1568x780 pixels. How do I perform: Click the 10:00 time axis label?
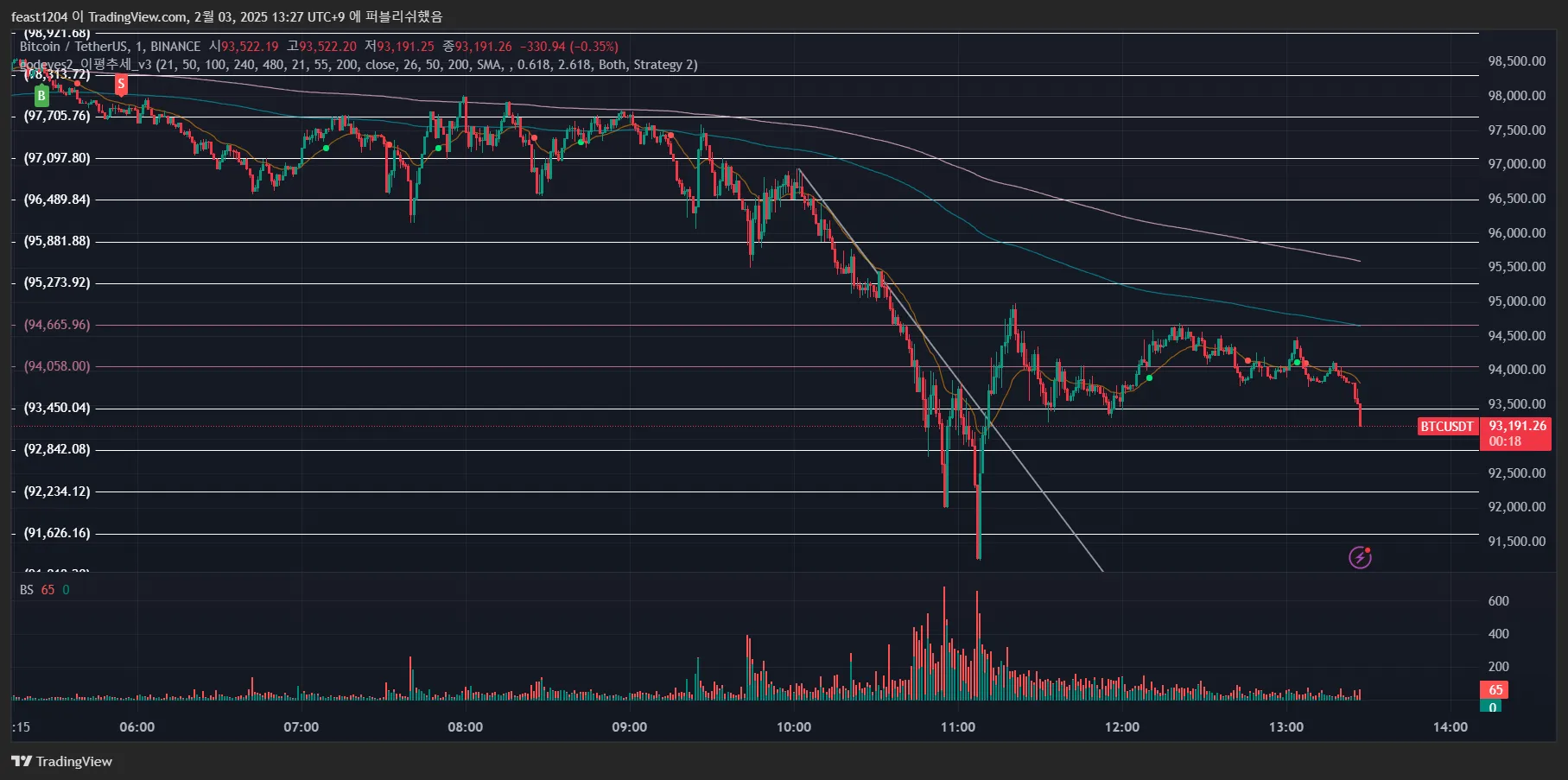(794, 727)
